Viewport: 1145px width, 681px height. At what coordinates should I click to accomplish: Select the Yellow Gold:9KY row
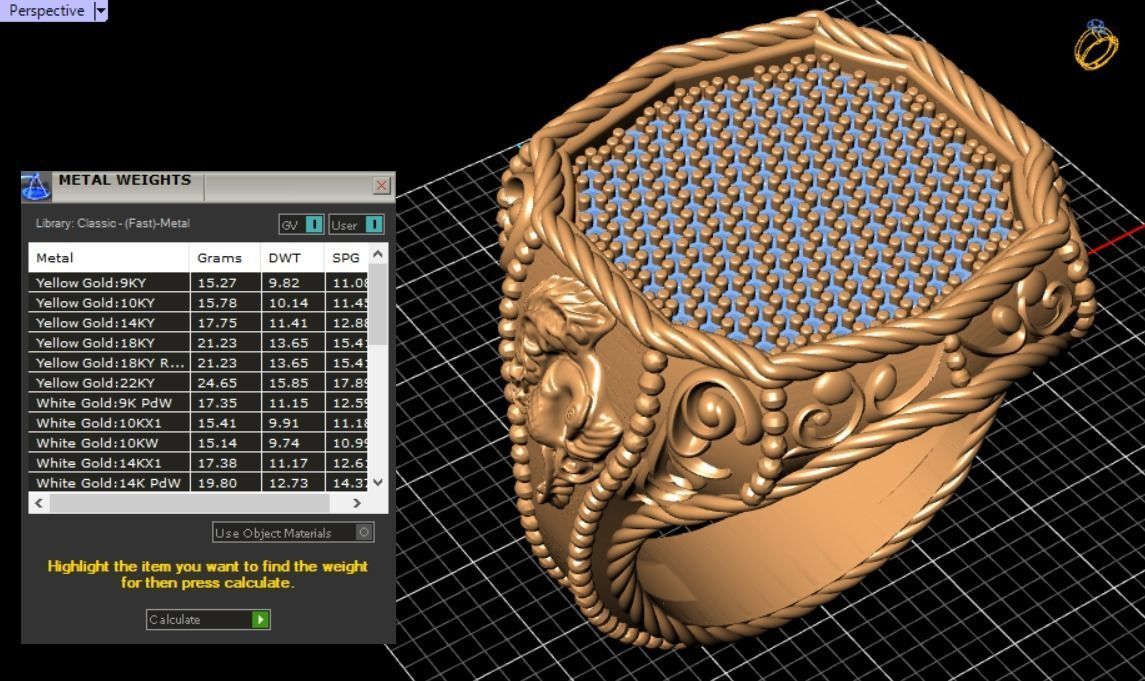198,282
